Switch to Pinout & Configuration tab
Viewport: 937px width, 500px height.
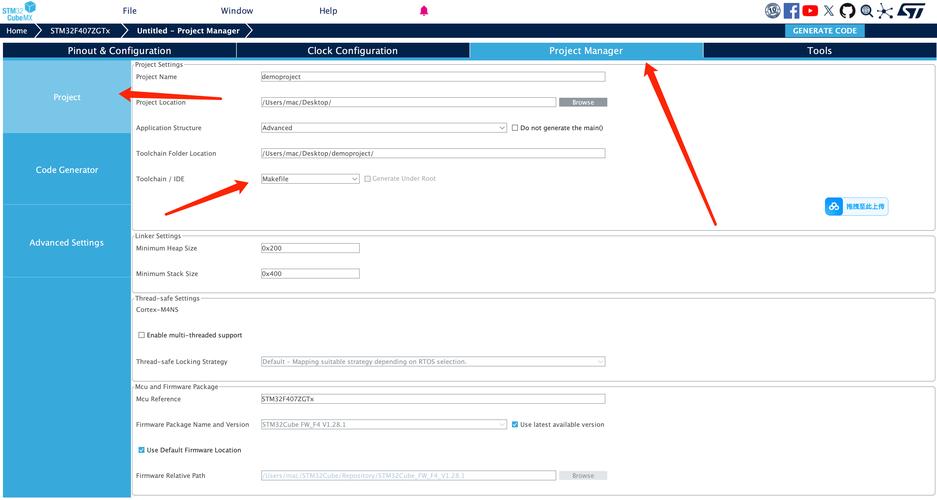pyautogui.click(x=120, y=51)
